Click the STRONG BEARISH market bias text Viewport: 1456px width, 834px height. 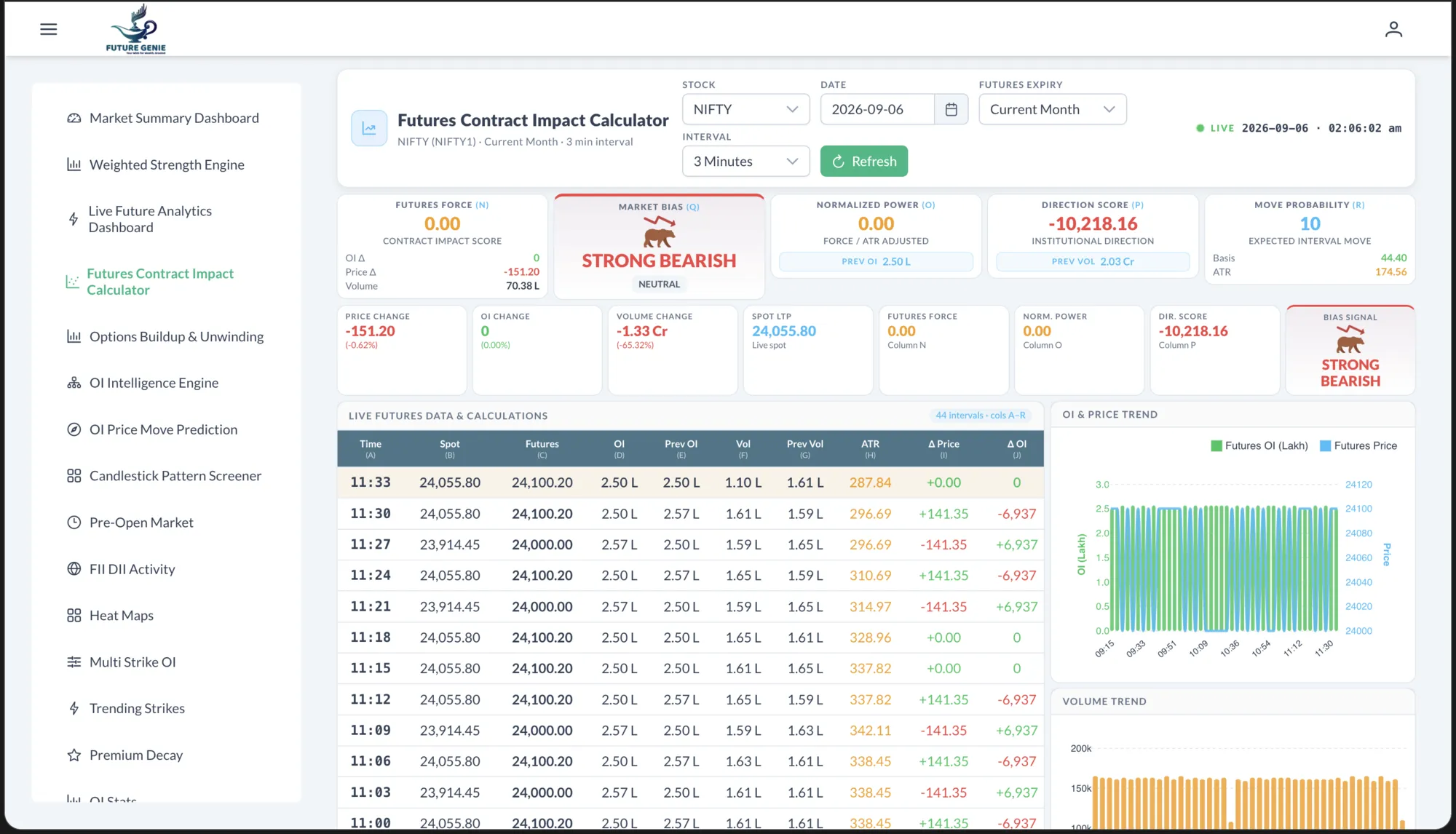[659, 261]
